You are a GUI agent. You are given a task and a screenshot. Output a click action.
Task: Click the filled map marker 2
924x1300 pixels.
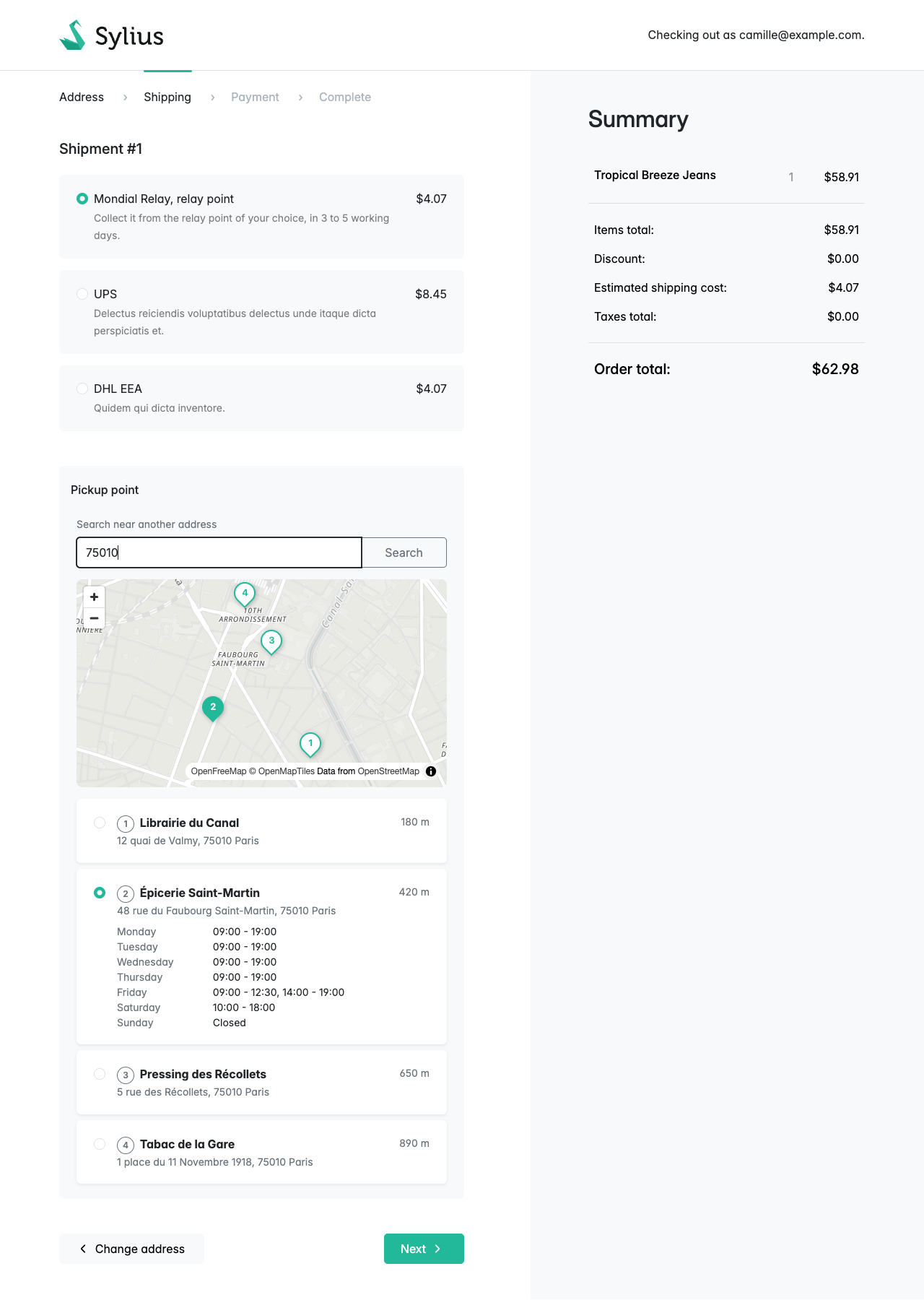[213, 708]
